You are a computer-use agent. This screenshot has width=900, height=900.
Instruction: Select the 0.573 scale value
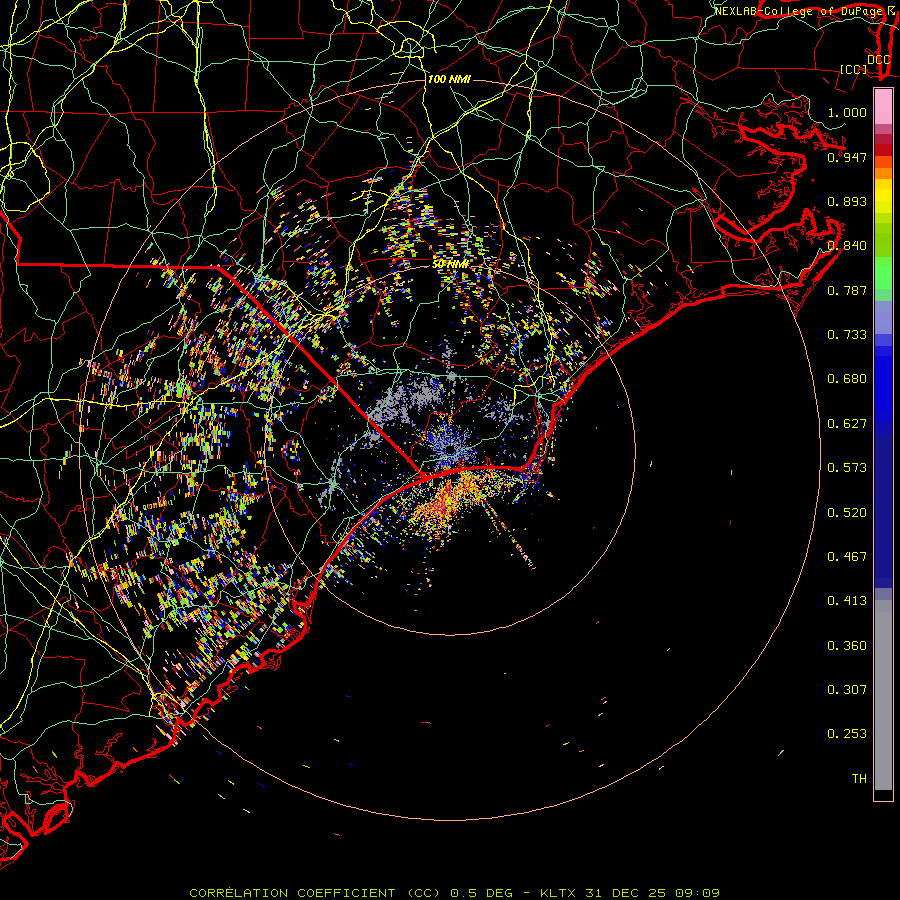[847, 468]
